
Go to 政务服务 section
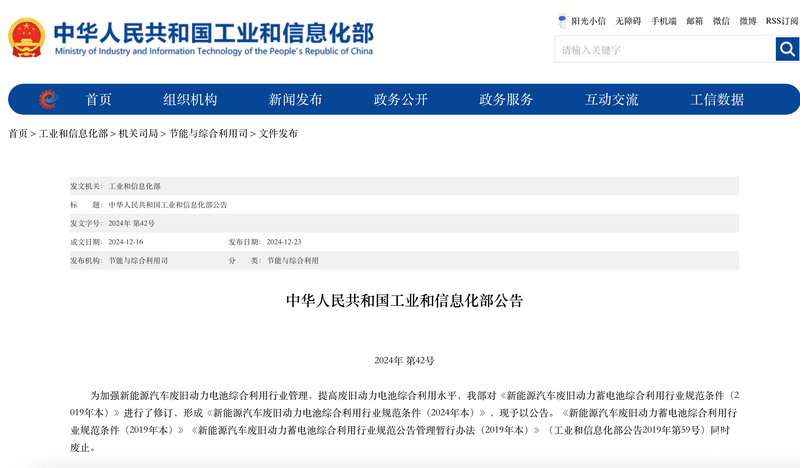(506, 100)
